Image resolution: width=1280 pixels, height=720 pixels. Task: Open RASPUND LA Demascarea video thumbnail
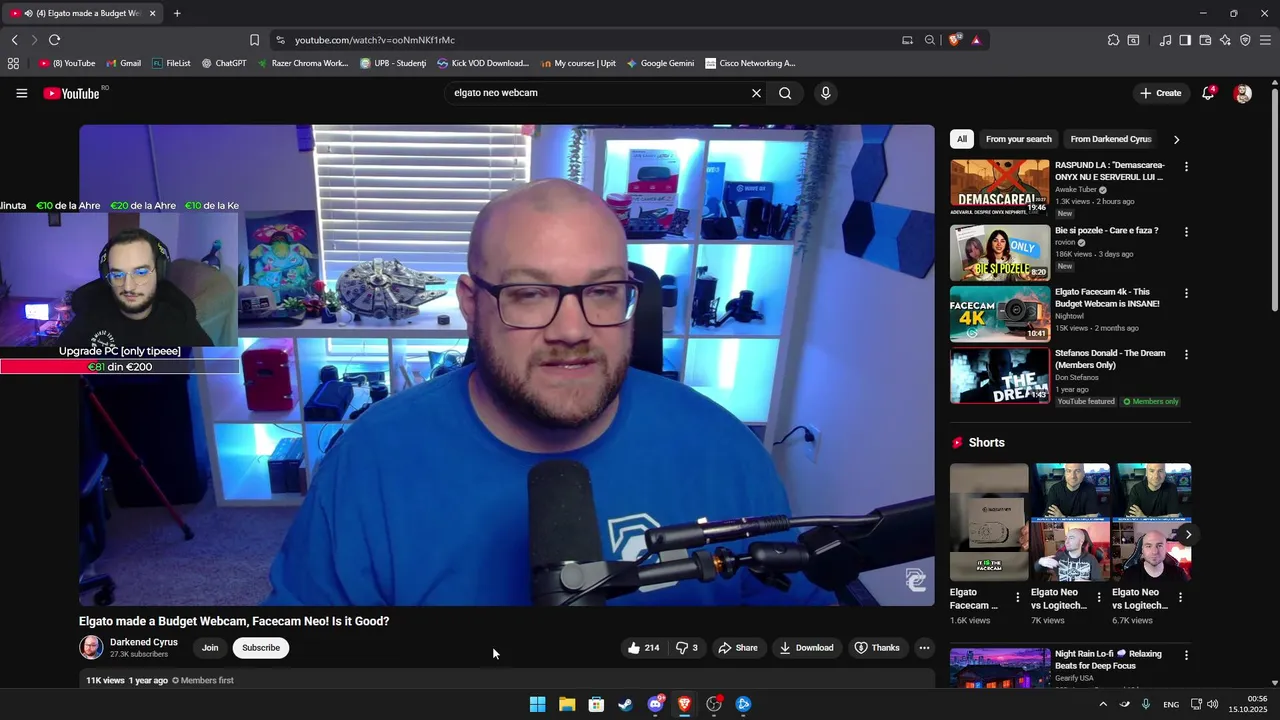click(1000, 187)
